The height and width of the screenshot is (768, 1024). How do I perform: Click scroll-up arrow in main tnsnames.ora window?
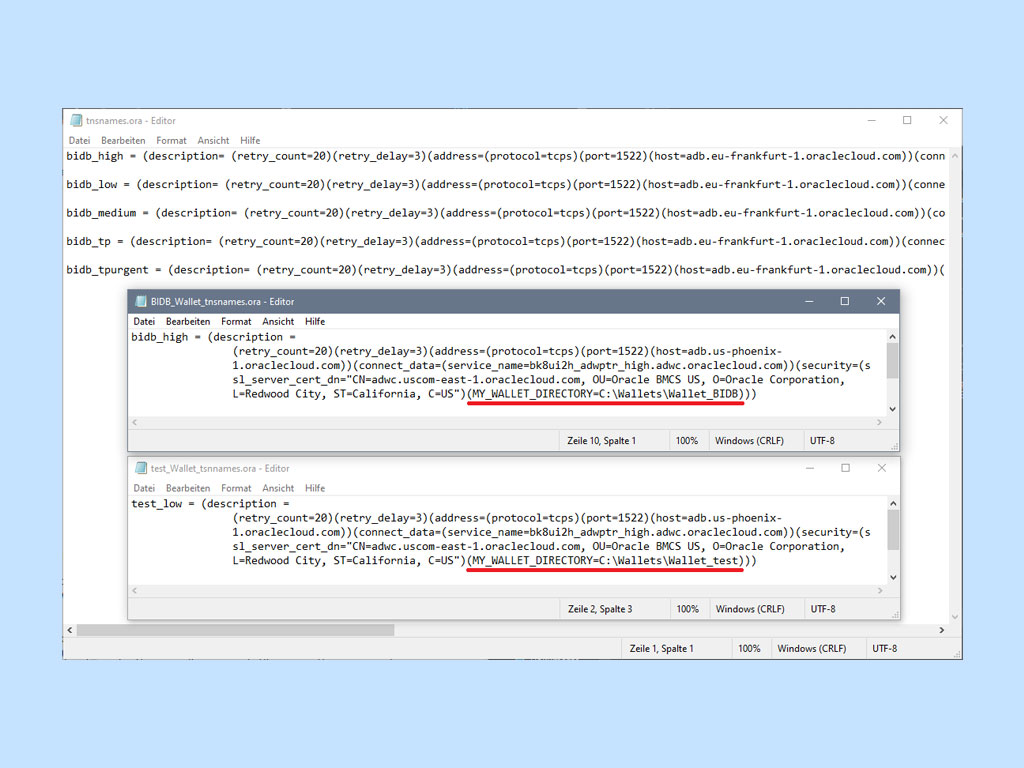(x=955, y=156)
